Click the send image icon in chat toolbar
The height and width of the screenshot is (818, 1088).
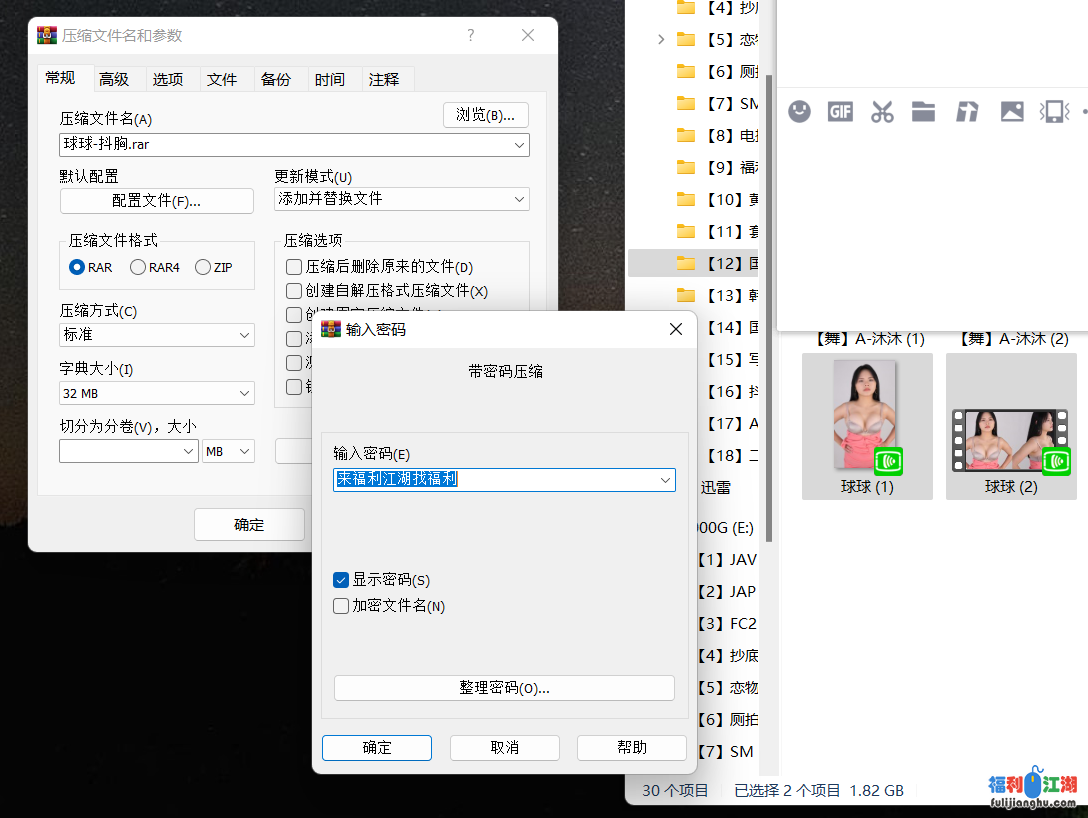1011,111
